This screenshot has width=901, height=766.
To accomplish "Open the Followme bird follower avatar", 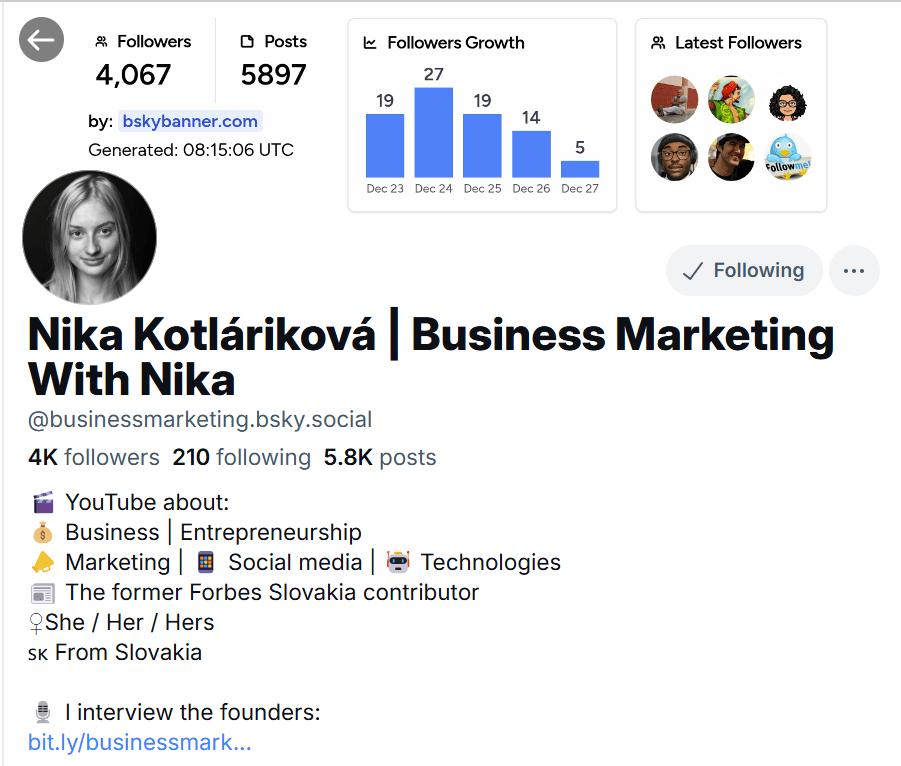I will tap(787, 157).
